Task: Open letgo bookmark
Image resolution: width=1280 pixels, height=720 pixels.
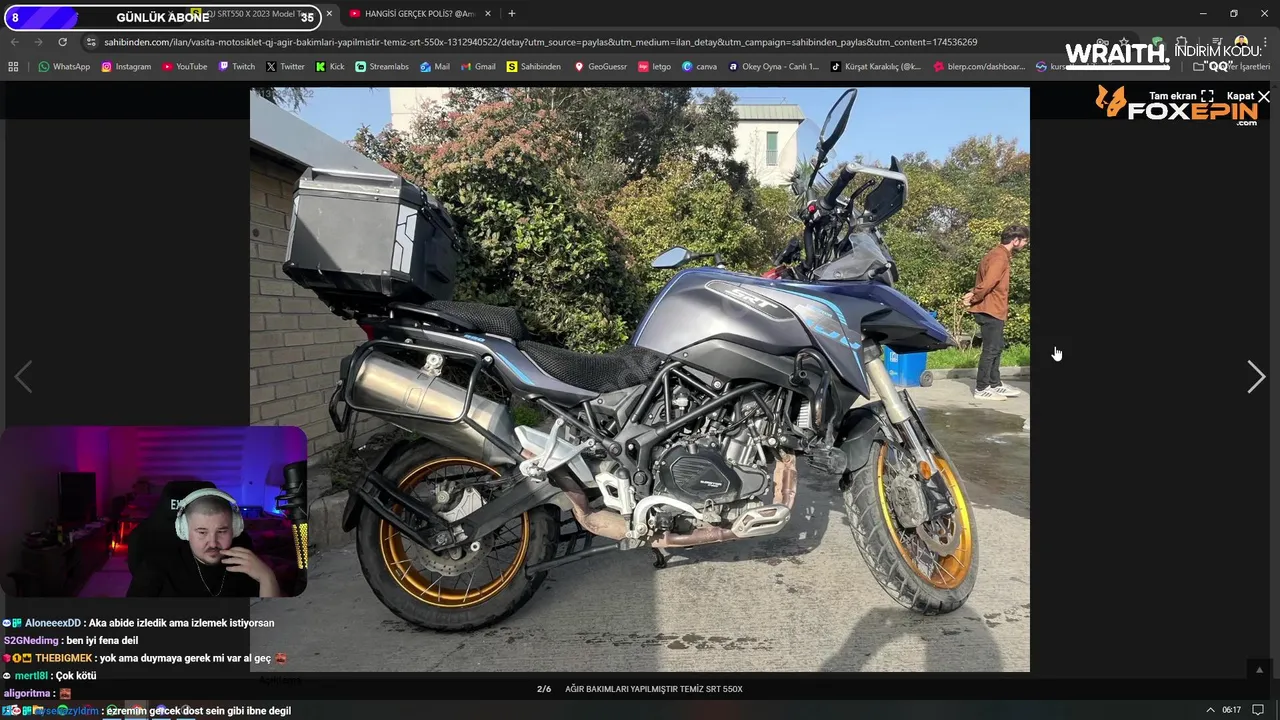Action: (655, 66)
